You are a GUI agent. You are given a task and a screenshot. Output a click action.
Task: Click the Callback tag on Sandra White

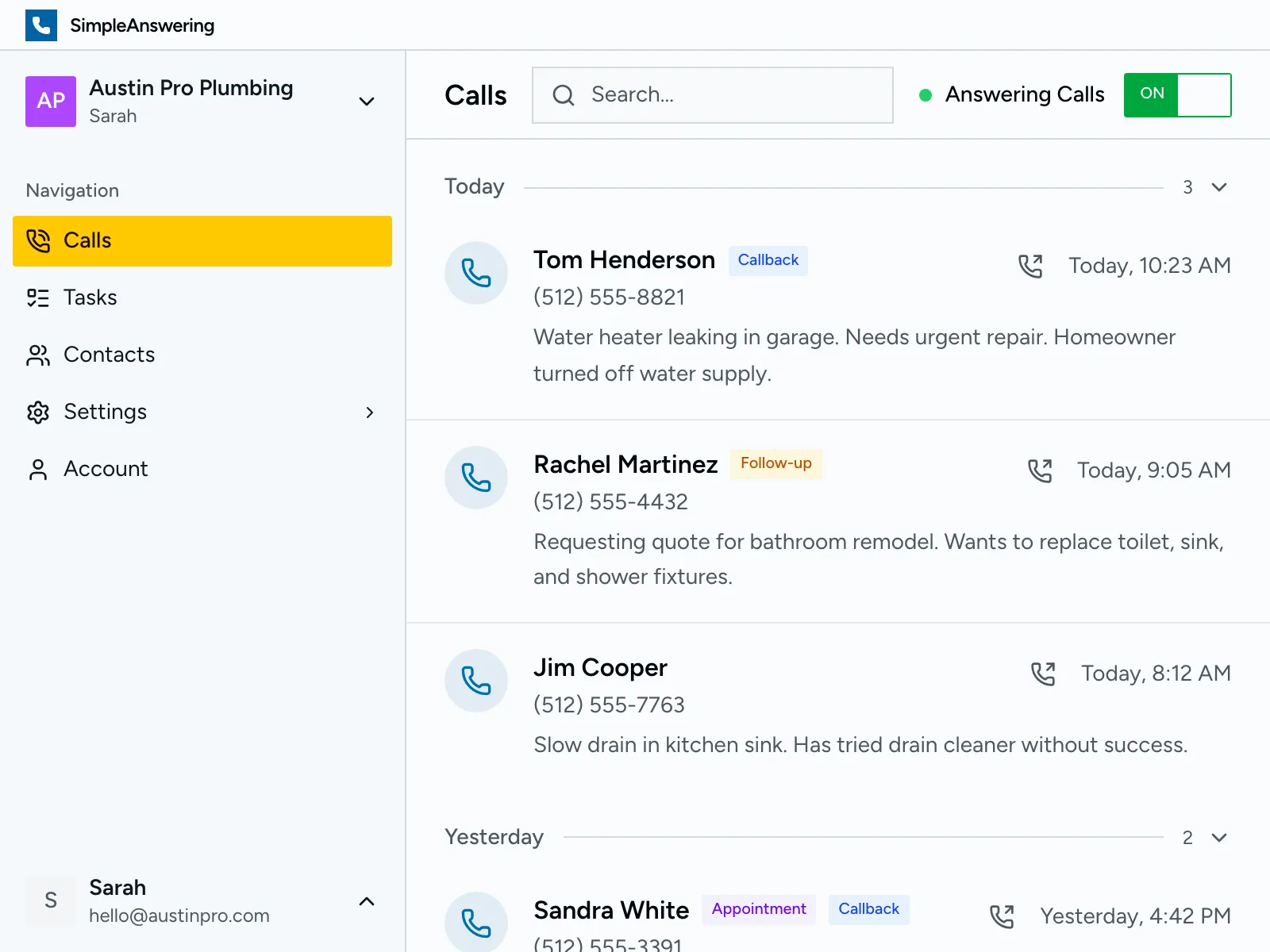click(868, 909)
